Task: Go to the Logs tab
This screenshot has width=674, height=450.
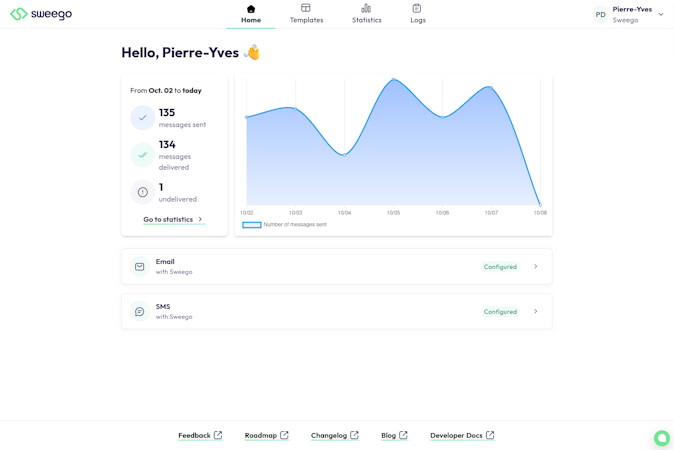Action: click(417, 14)
